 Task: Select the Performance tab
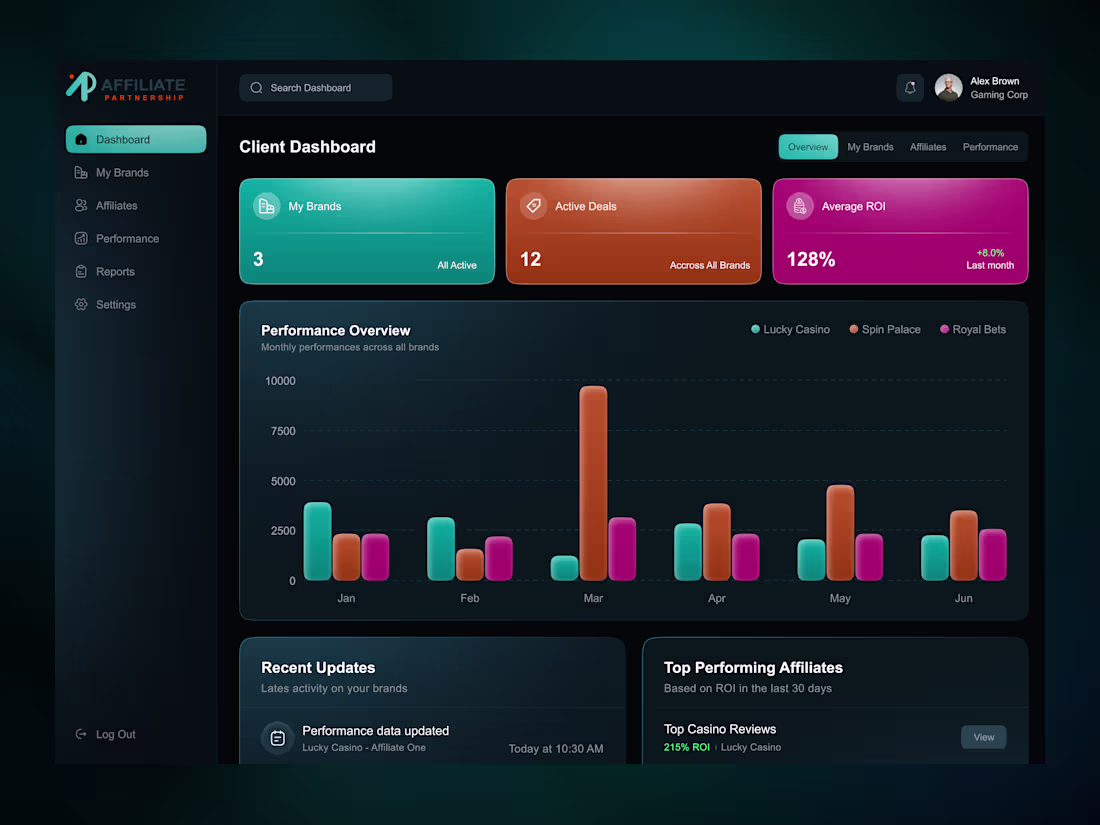pos(990,146)
